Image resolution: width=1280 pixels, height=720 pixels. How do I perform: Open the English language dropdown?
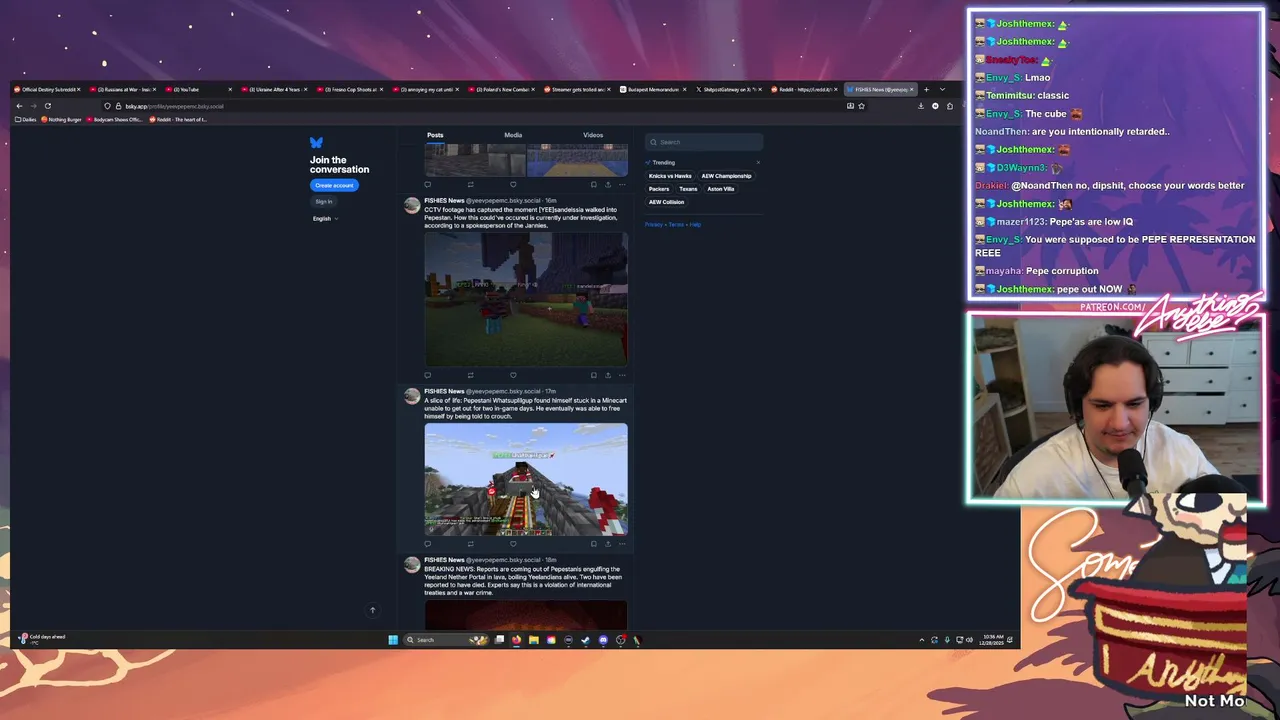(x=325, y=219)
